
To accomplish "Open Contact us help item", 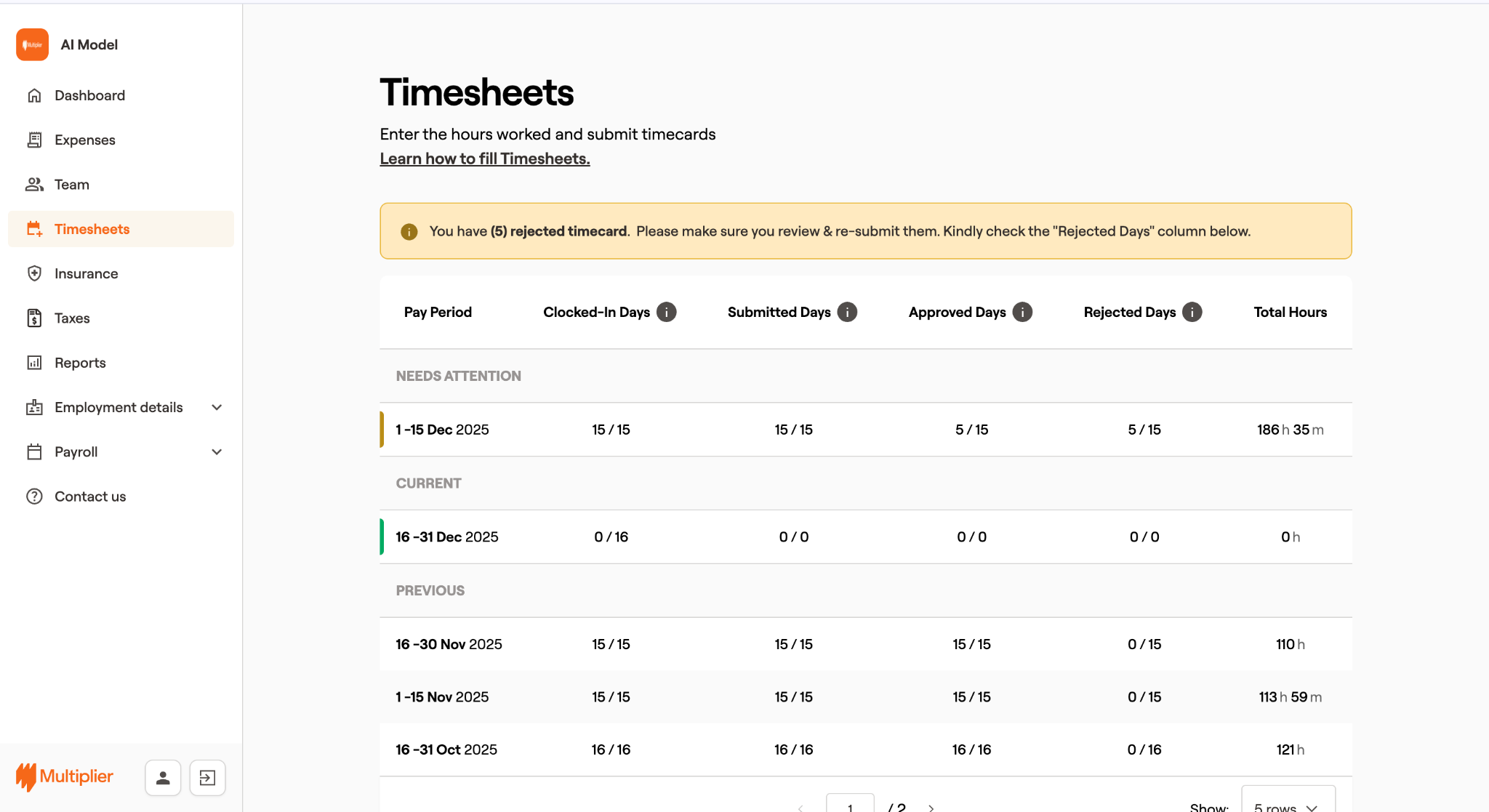I will pos(90,497).
